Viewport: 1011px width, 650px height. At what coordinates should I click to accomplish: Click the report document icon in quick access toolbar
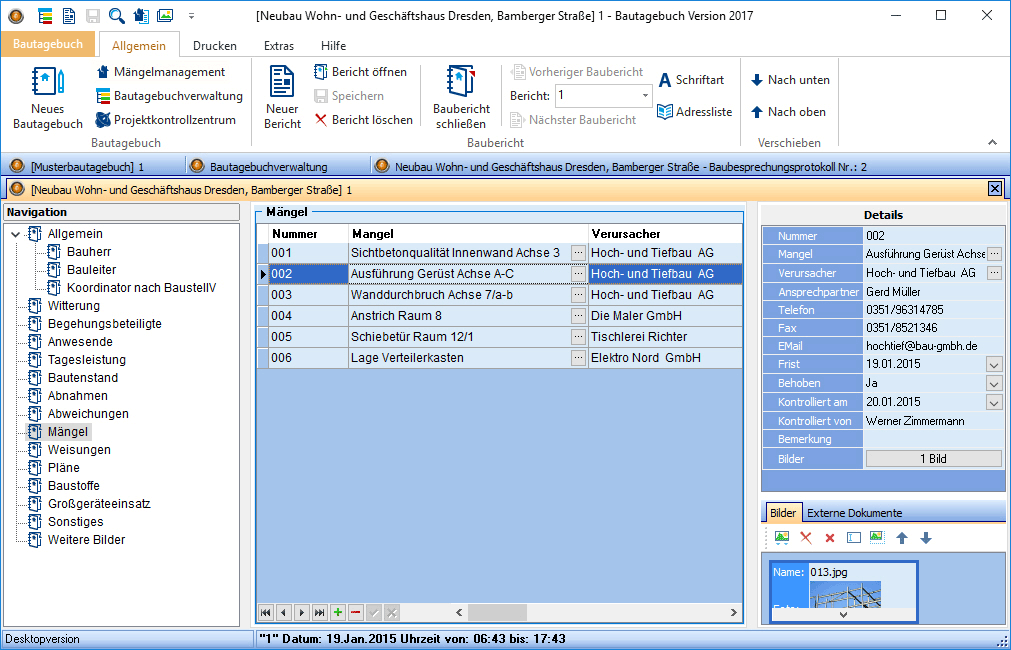pos(68,15)
